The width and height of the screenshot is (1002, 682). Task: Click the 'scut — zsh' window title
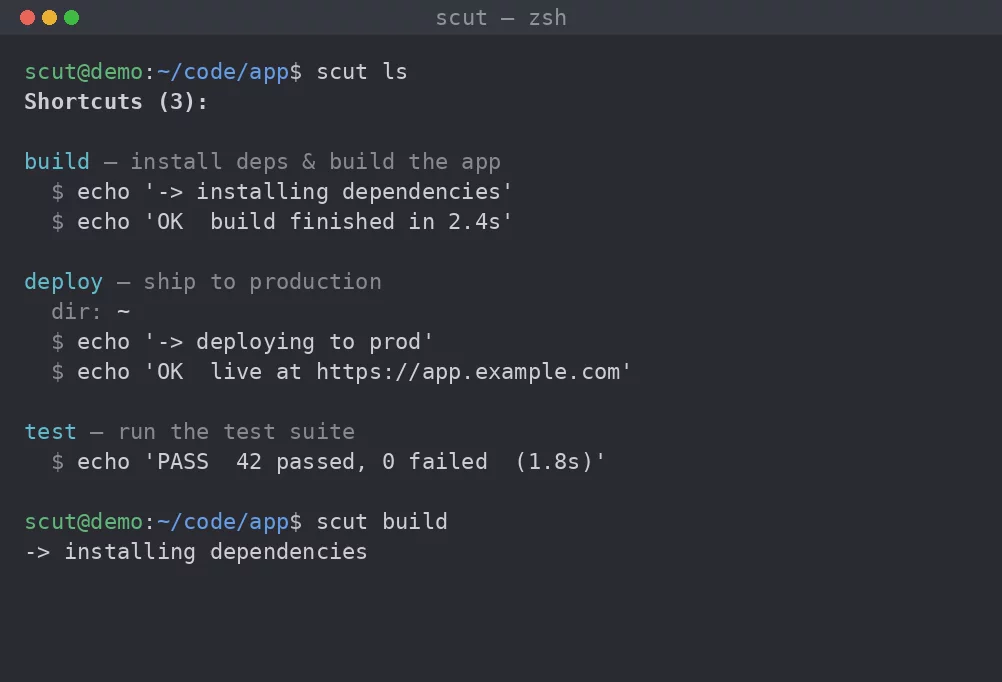coord(501,18)
